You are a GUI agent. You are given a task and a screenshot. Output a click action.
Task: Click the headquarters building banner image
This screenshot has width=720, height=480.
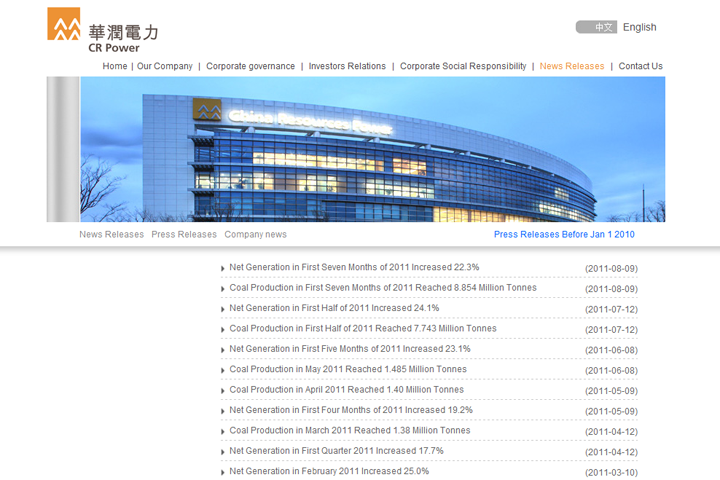372,149
